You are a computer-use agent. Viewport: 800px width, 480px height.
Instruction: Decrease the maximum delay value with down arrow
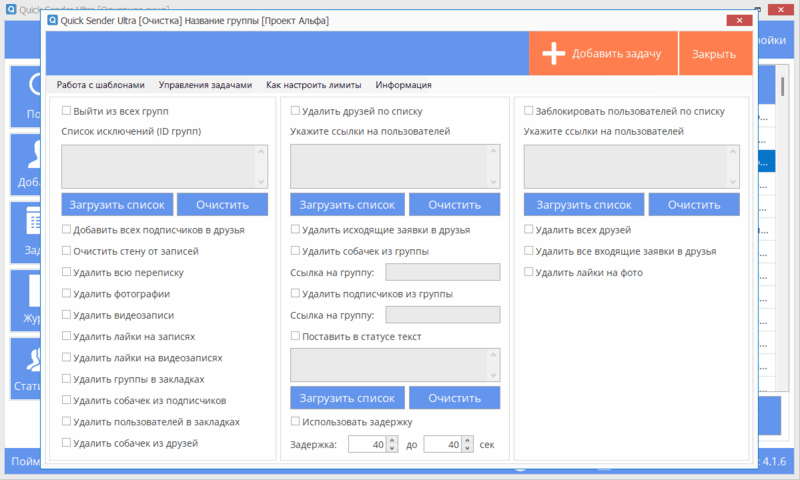point(467,448)
